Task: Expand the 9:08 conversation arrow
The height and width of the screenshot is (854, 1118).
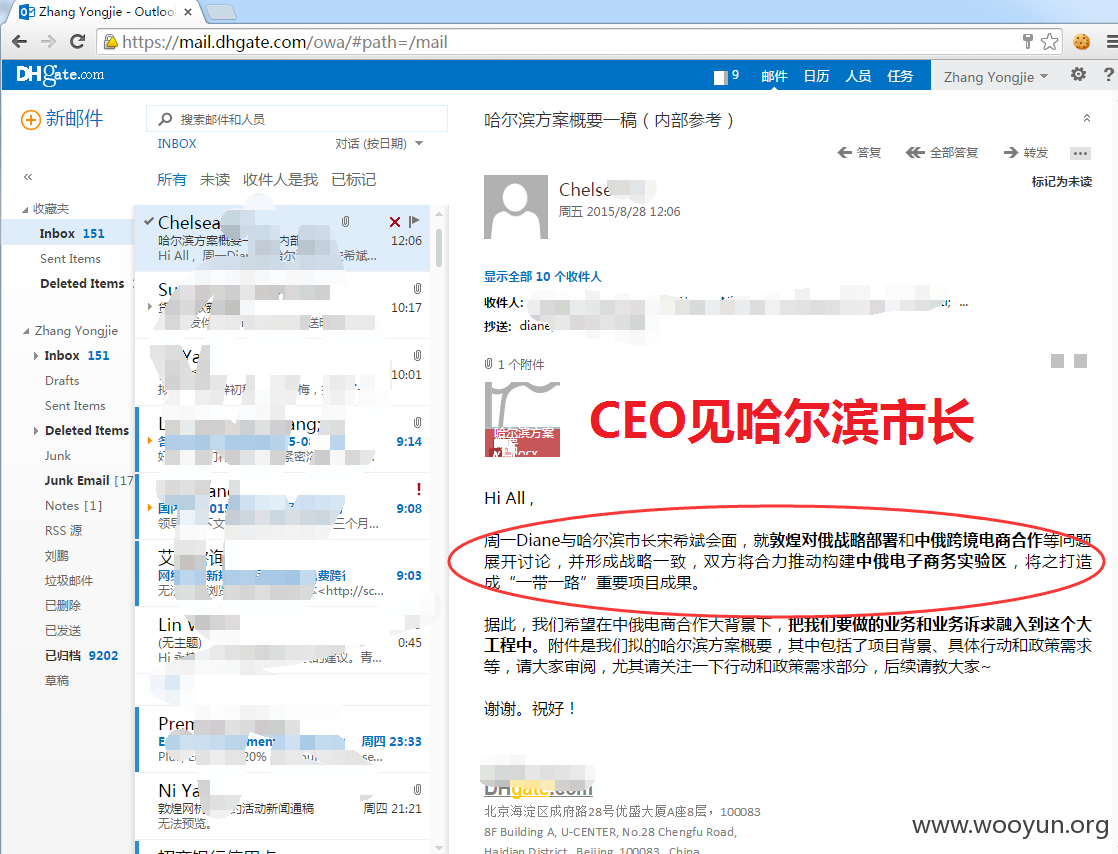Action: [x=150, y=508]
